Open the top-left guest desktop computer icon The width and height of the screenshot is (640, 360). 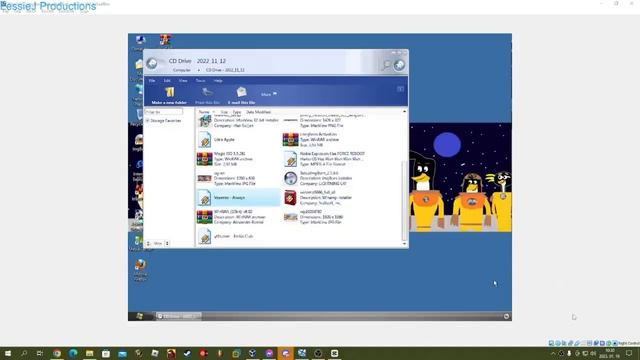coord(140,40)
